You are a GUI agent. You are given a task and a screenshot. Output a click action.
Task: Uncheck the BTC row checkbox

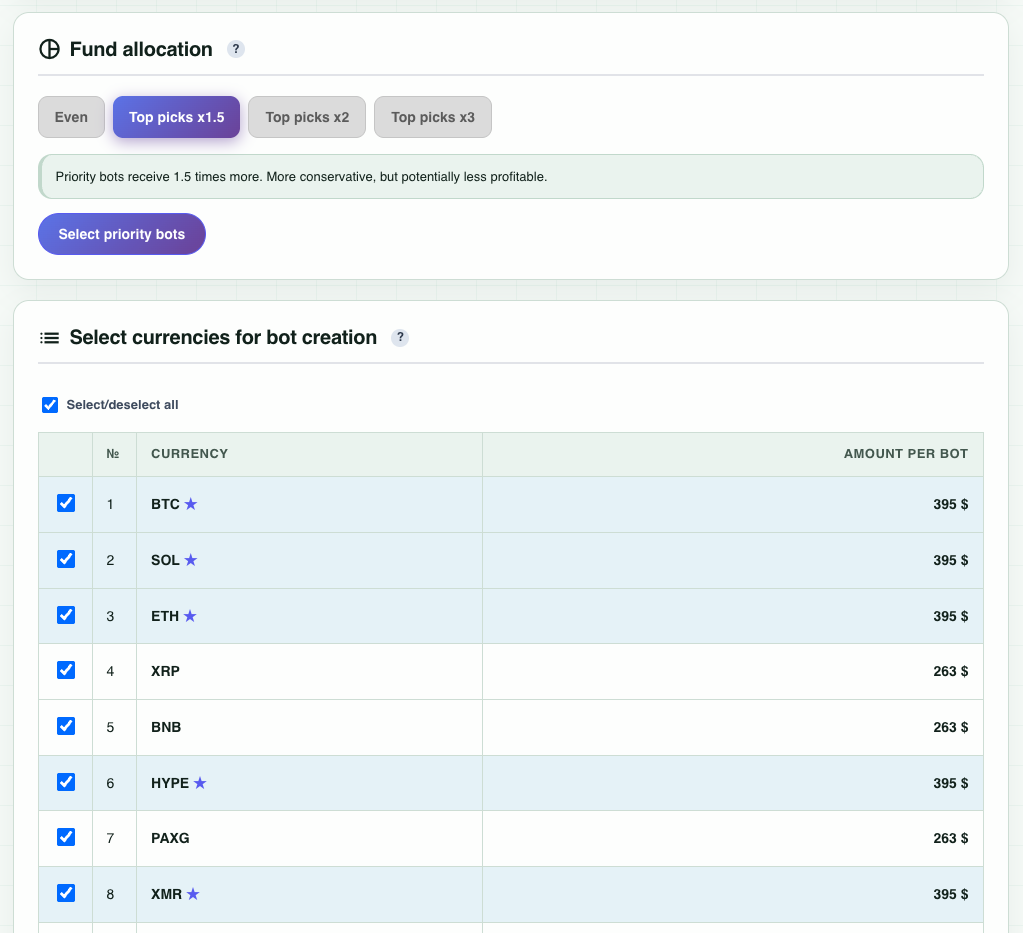coord(66,503)
